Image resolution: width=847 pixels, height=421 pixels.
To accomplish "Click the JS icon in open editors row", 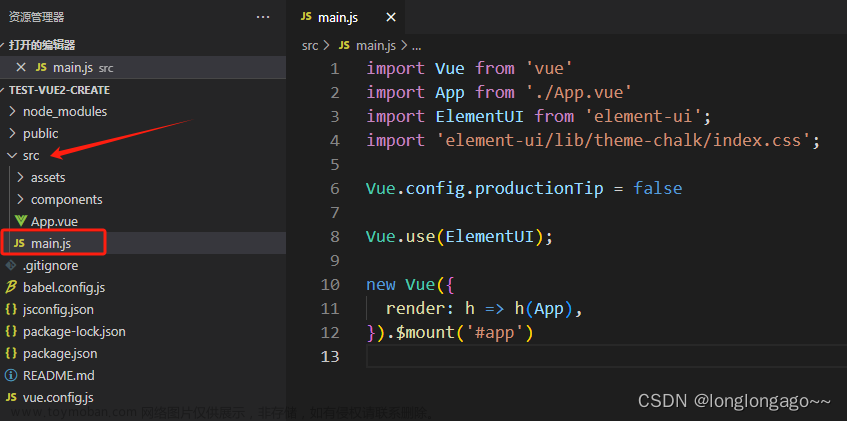I will click(x=41, y=67).
